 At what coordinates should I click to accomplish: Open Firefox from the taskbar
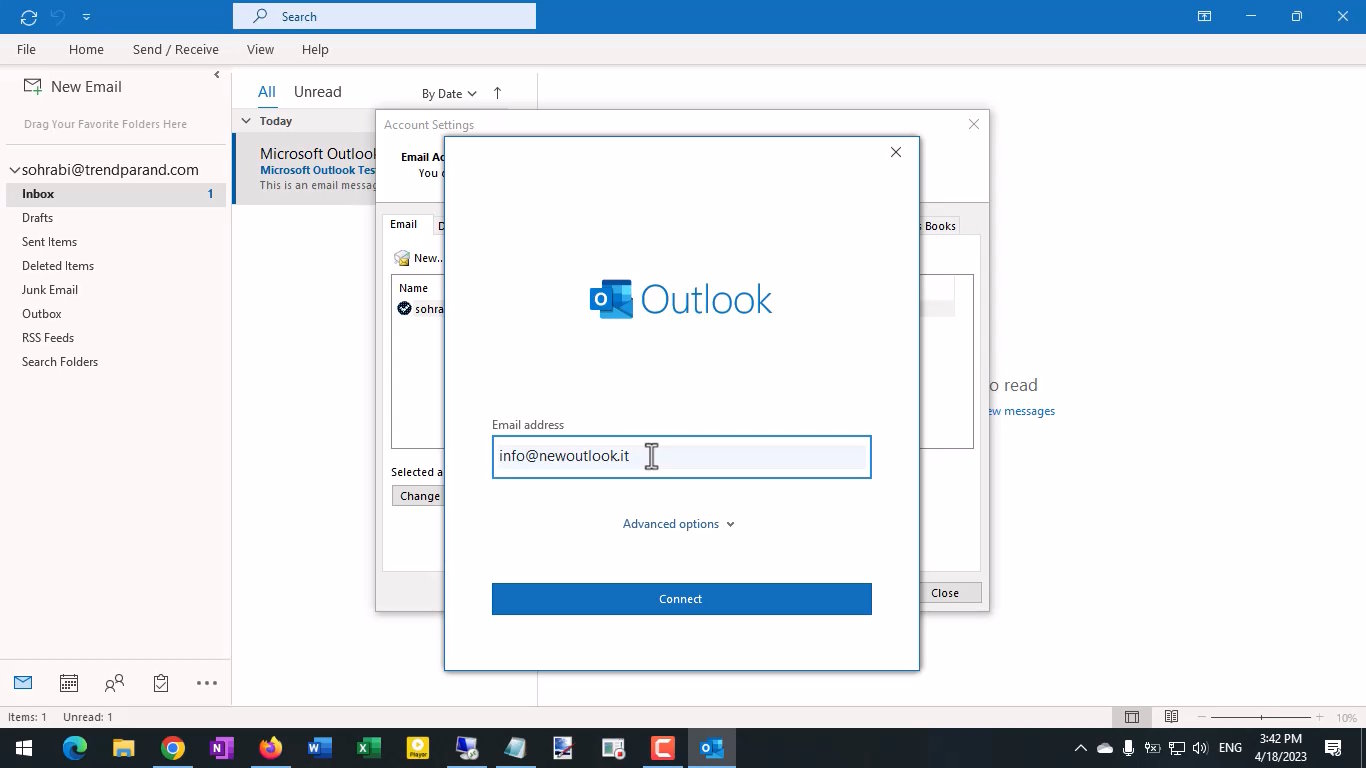click(x=270, y=748)
